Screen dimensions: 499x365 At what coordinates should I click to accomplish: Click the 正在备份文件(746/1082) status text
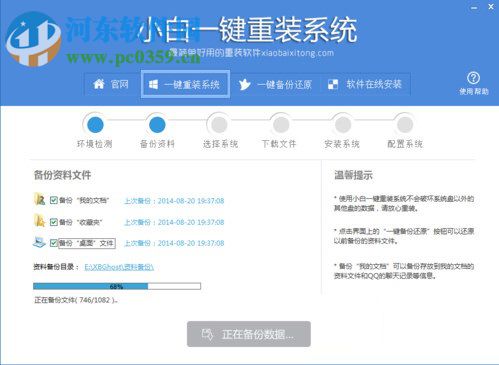(76, 300)
